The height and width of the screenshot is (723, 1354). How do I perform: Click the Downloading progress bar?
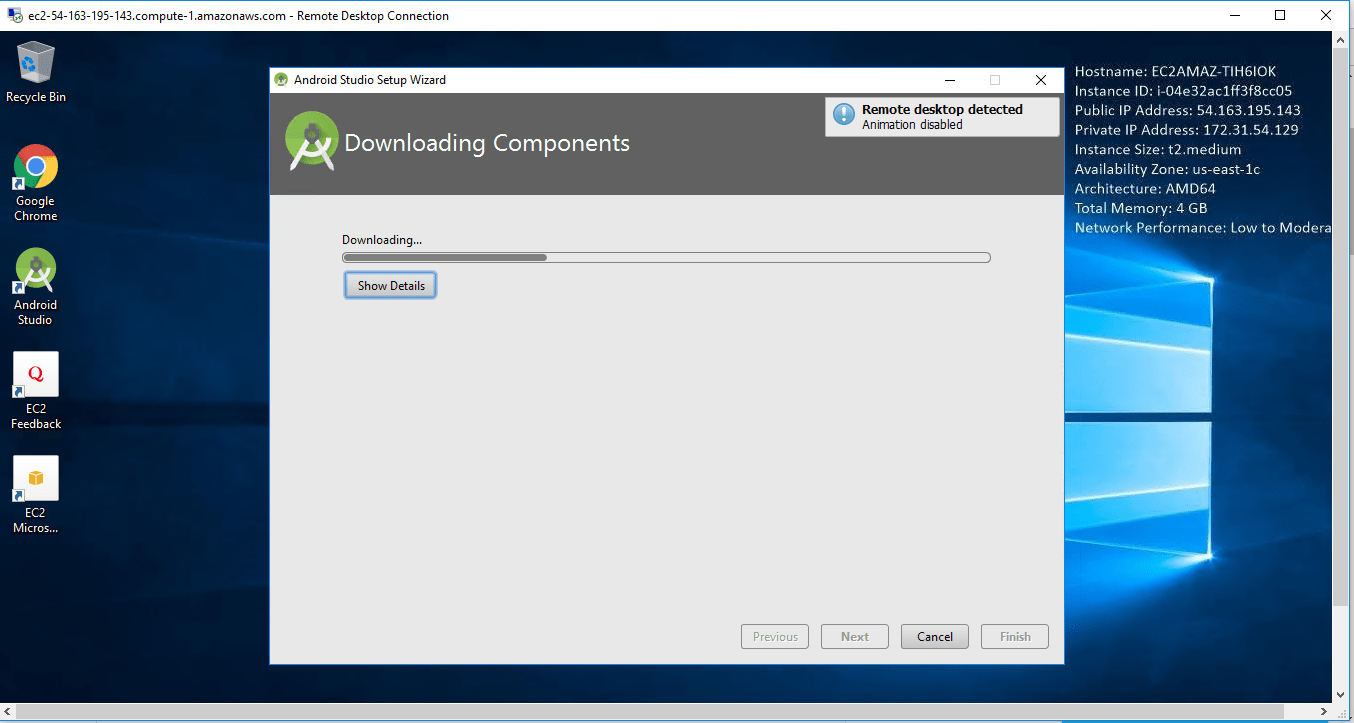point(666,258)
